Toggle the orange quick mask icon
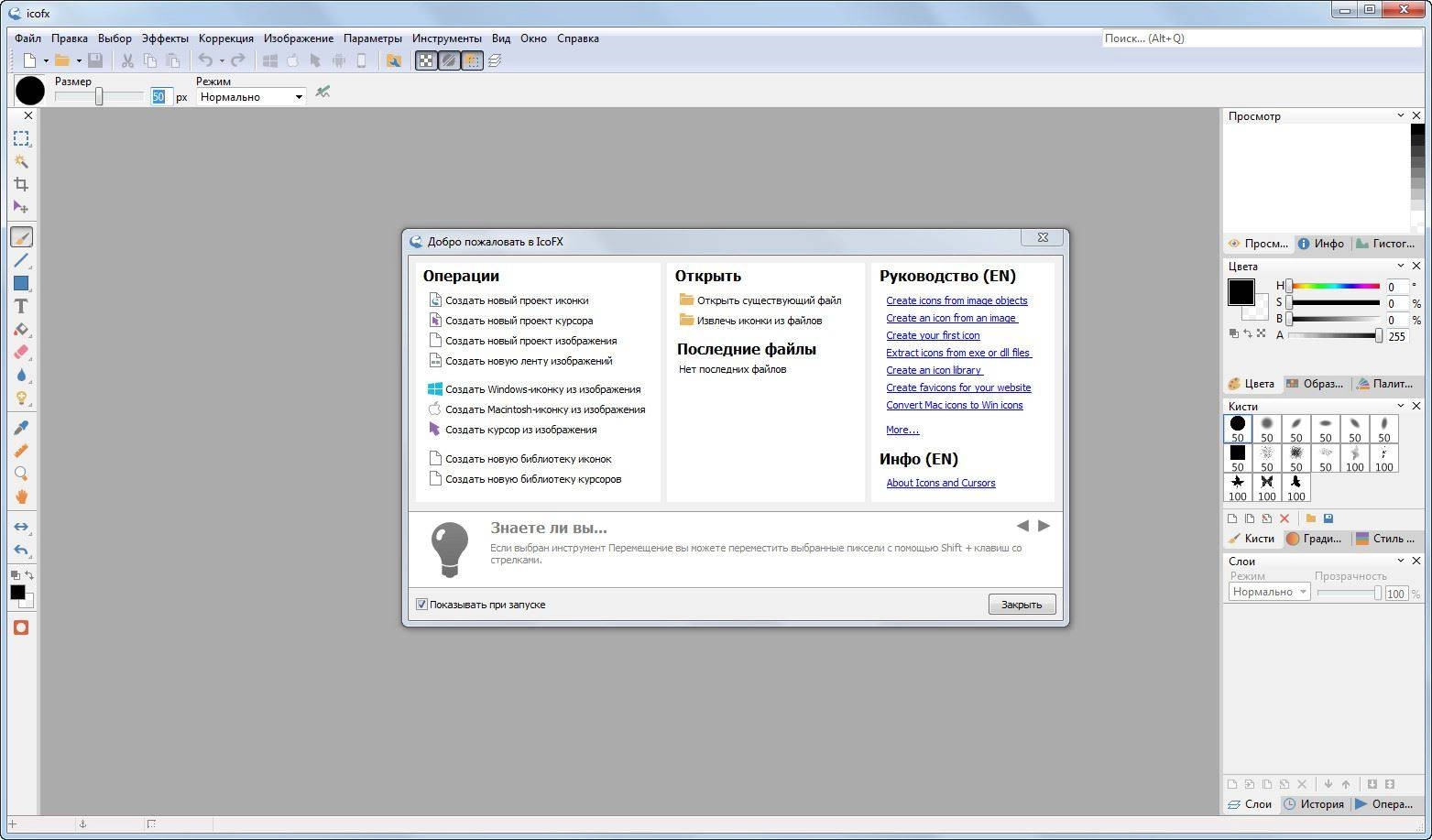The width and height of the screenshot is (1432, 840). (x=21, y=627)
